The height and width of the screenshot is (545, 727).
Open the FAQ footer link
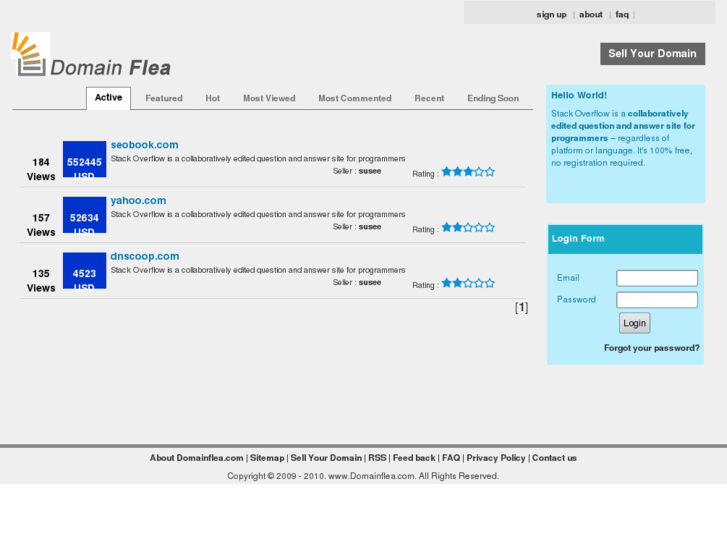coord(451,458)
